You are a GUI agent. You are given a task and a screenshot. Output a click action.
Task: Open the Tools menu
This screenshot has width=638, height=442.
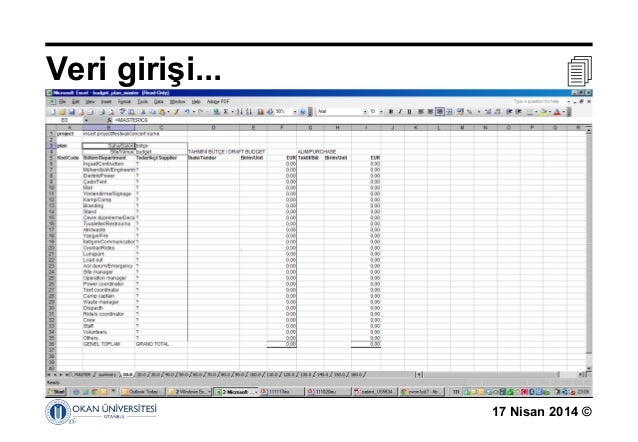[x=142, y=101]
